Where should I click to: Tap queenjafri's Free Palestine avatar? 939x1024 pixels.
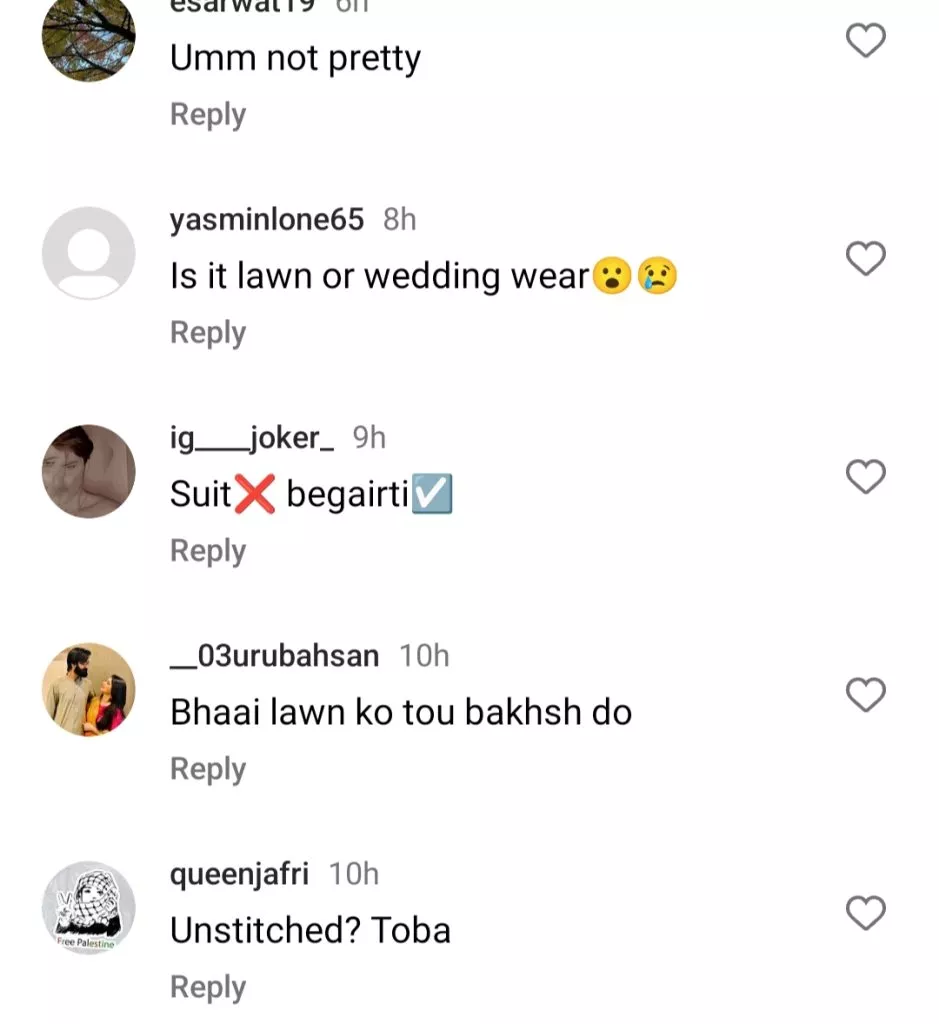(x=88, y=907)
